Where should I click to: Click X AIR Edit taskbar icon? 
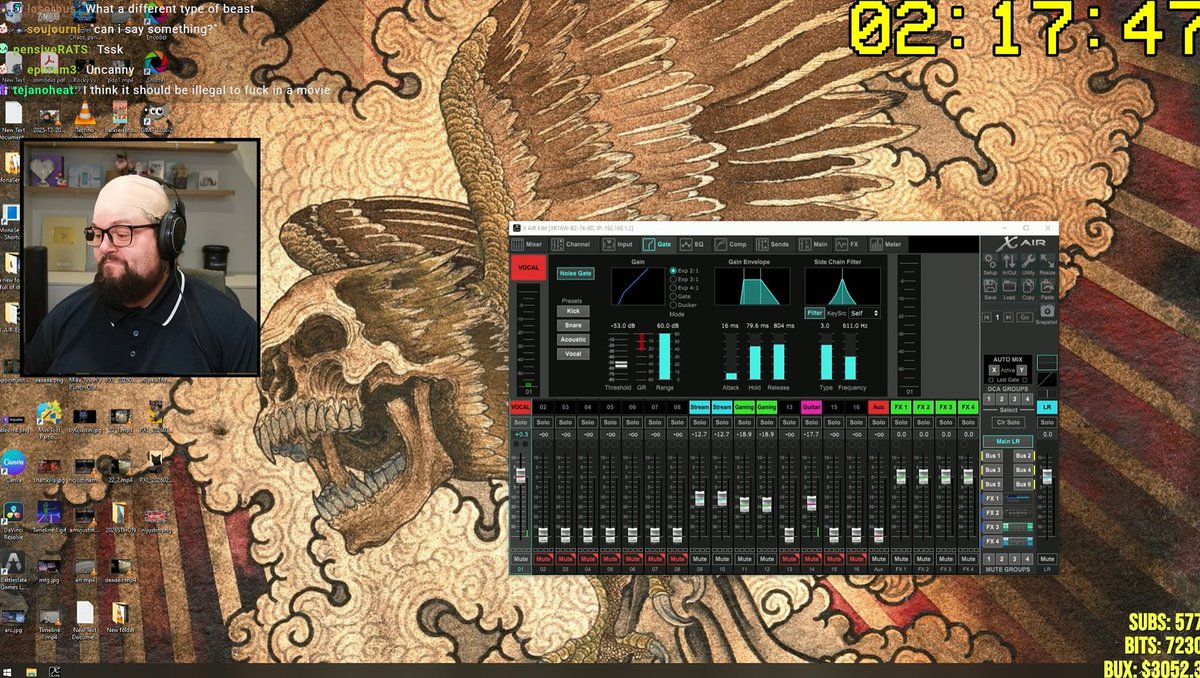(x=54, y=671)
